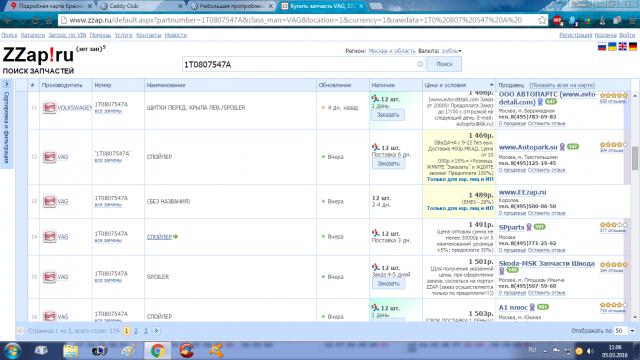Image resolution: width=640 pixels, height=360 pixels.
Task: Bookmark the page with the star icon
Action: pyautogui.click(x=542, y=20)
